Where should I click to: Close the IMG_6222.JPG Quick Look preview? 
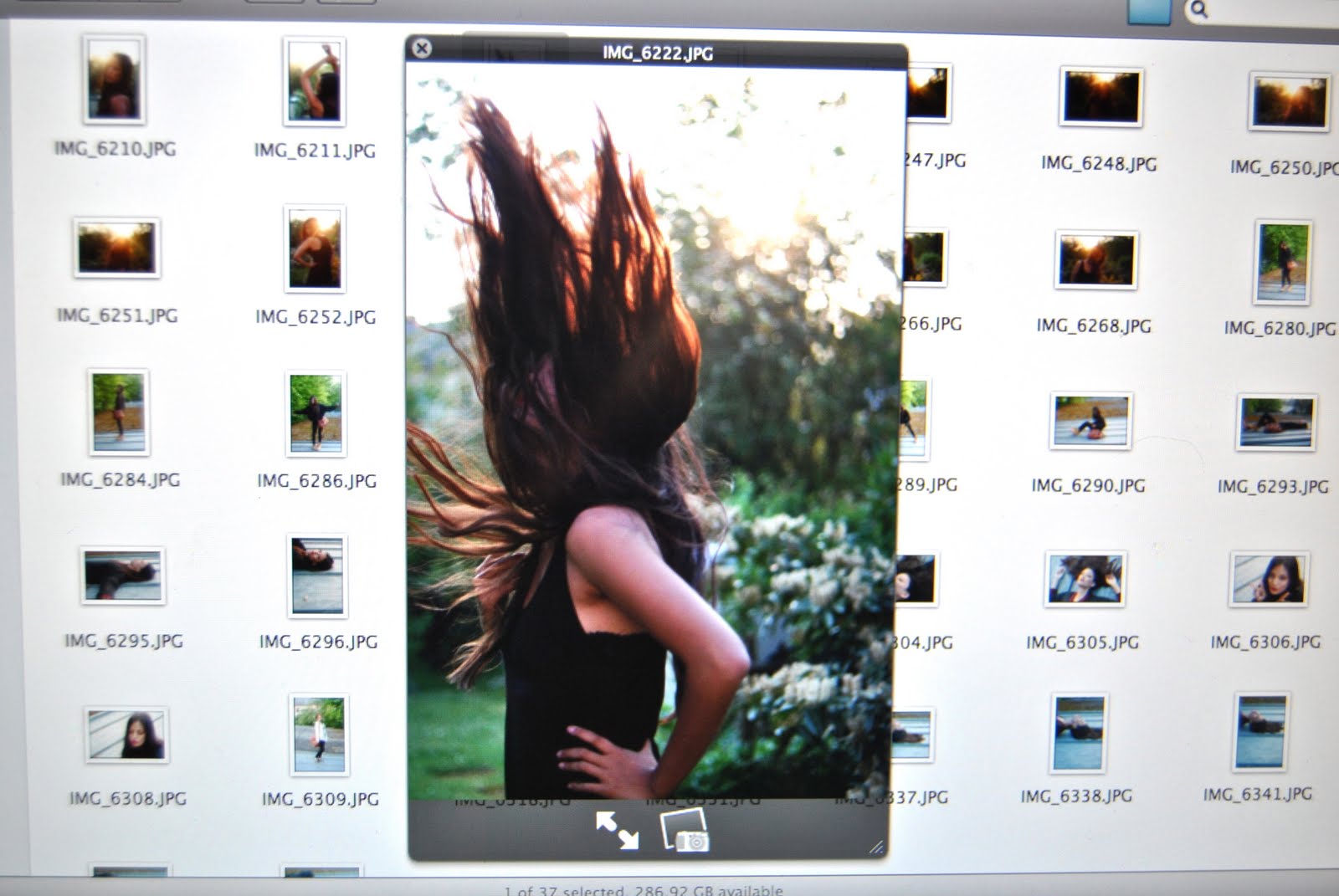(x=423, y=49)
